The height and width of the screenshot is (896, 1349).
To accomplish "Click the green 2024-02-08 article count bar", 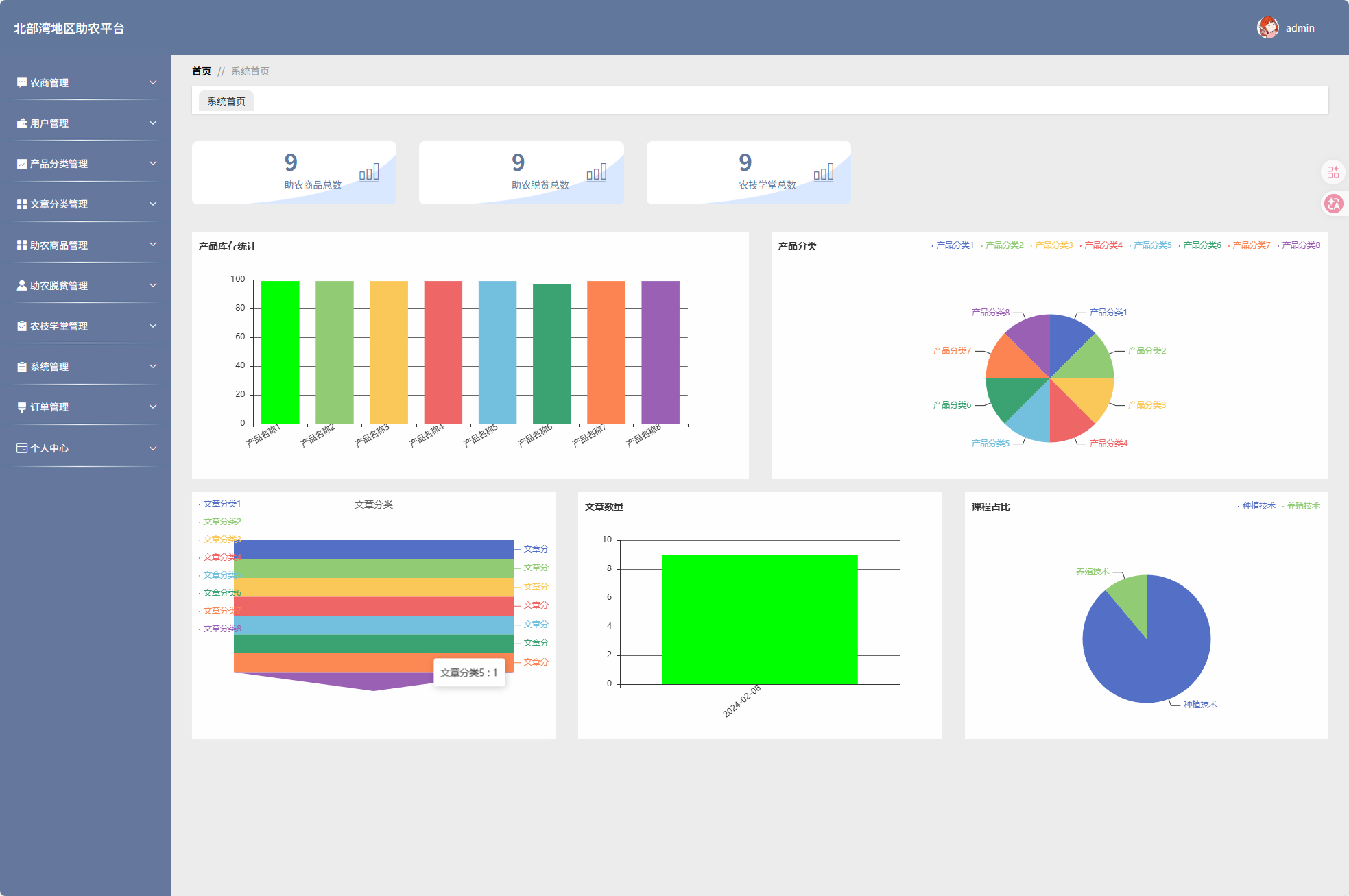I will tap(760, 619).
